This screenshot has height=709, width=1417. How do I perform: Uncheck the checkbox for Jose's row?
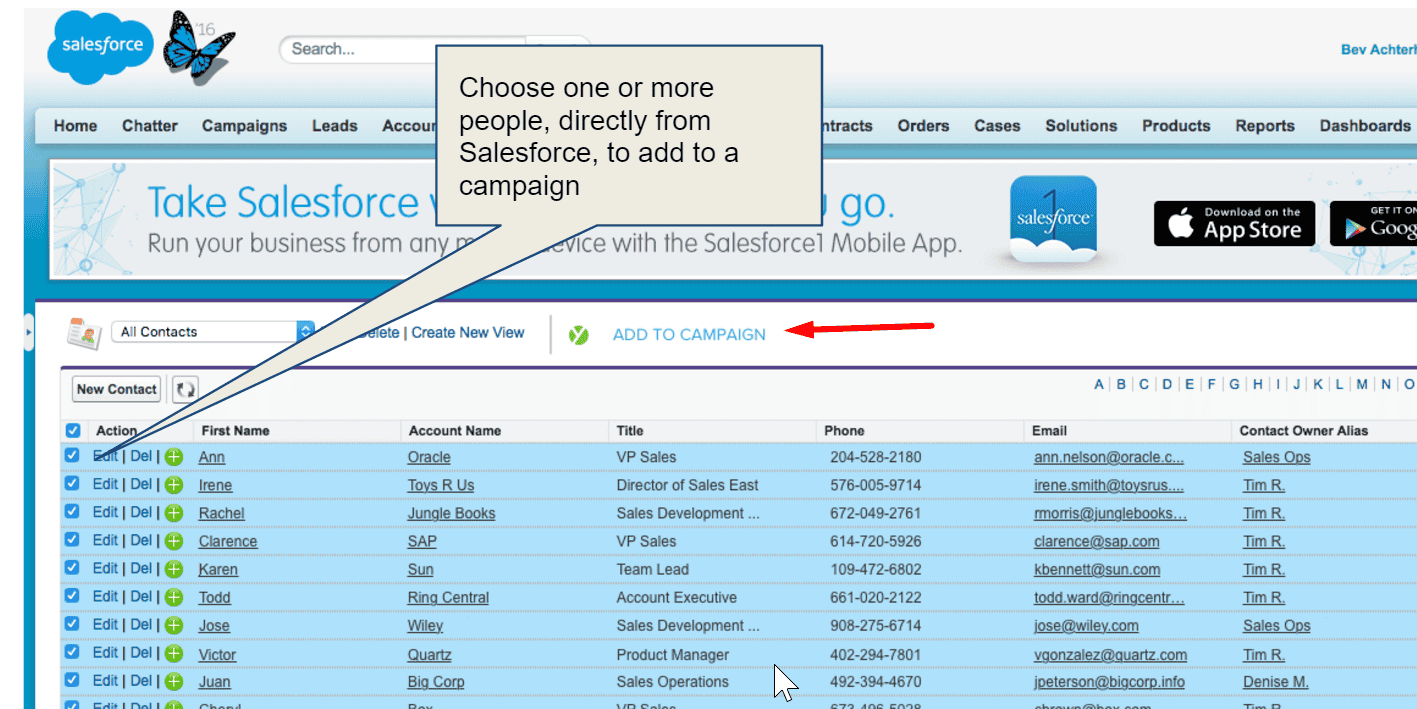coord(72,624)
